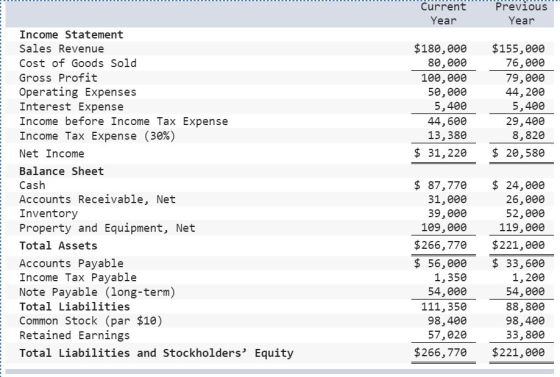Click 'Total Liabilities and Stockholders' Equity' label
Image resolution: width=560 pixels, height=377 pixels.
point(156,353)
